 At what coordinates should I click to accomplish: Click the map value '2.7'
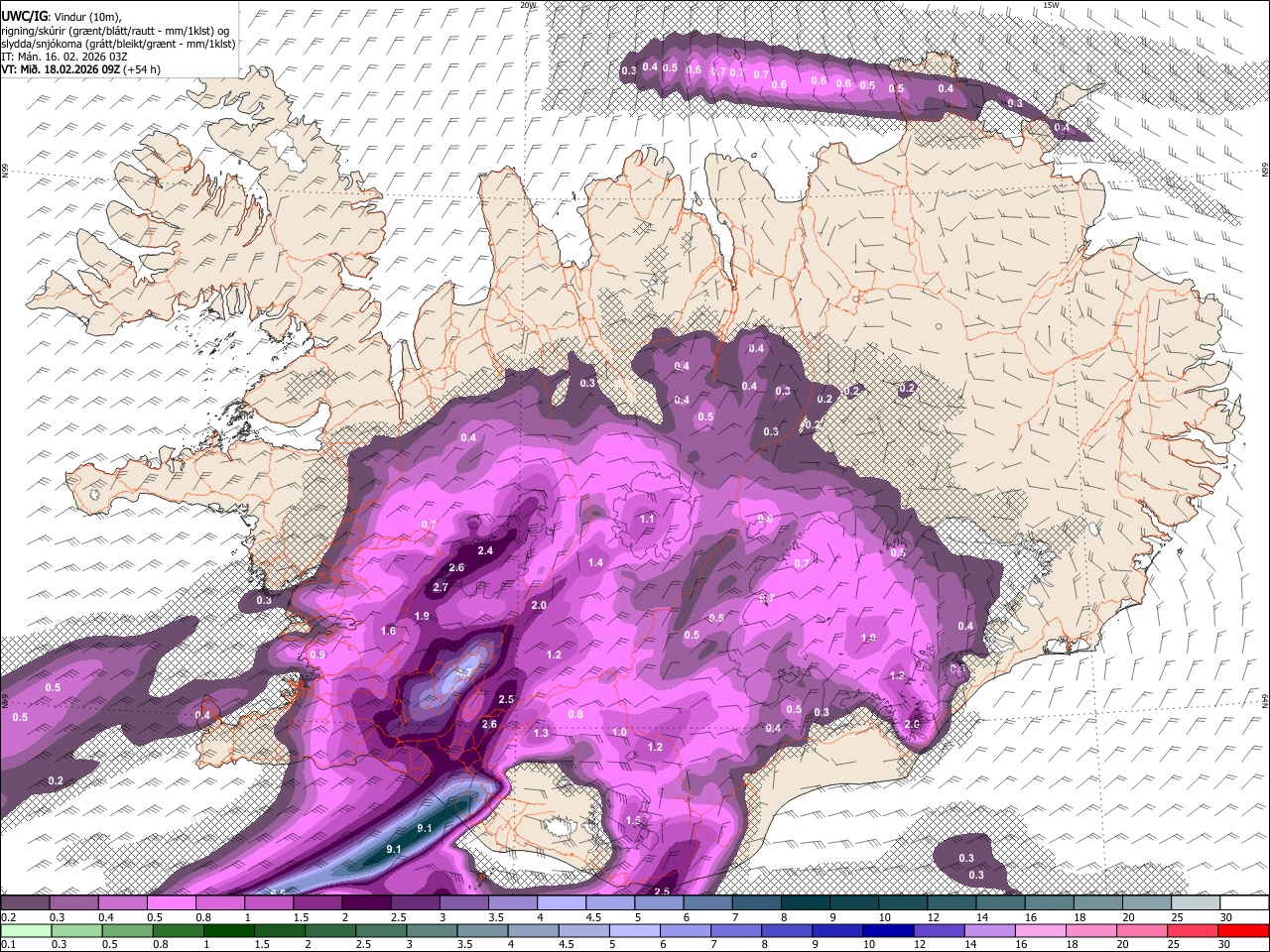(441, 587)
